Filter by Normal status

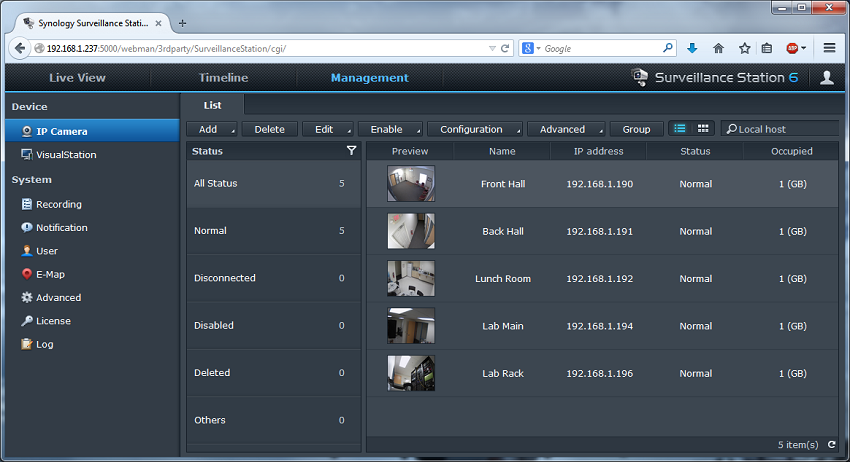(274, 231)
